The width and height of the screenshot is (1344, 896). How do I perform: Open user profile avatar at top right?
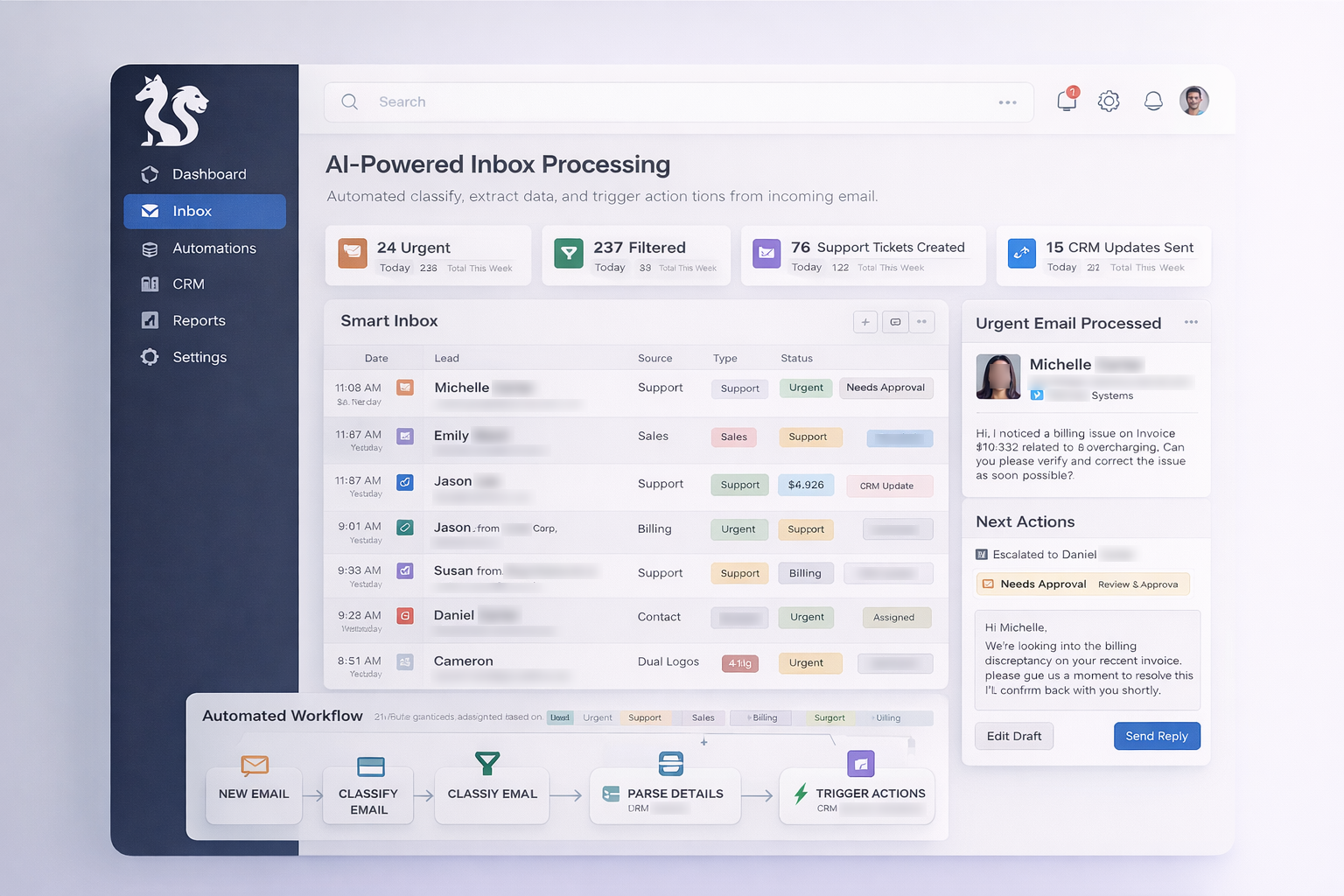[x=1193, y=101]
